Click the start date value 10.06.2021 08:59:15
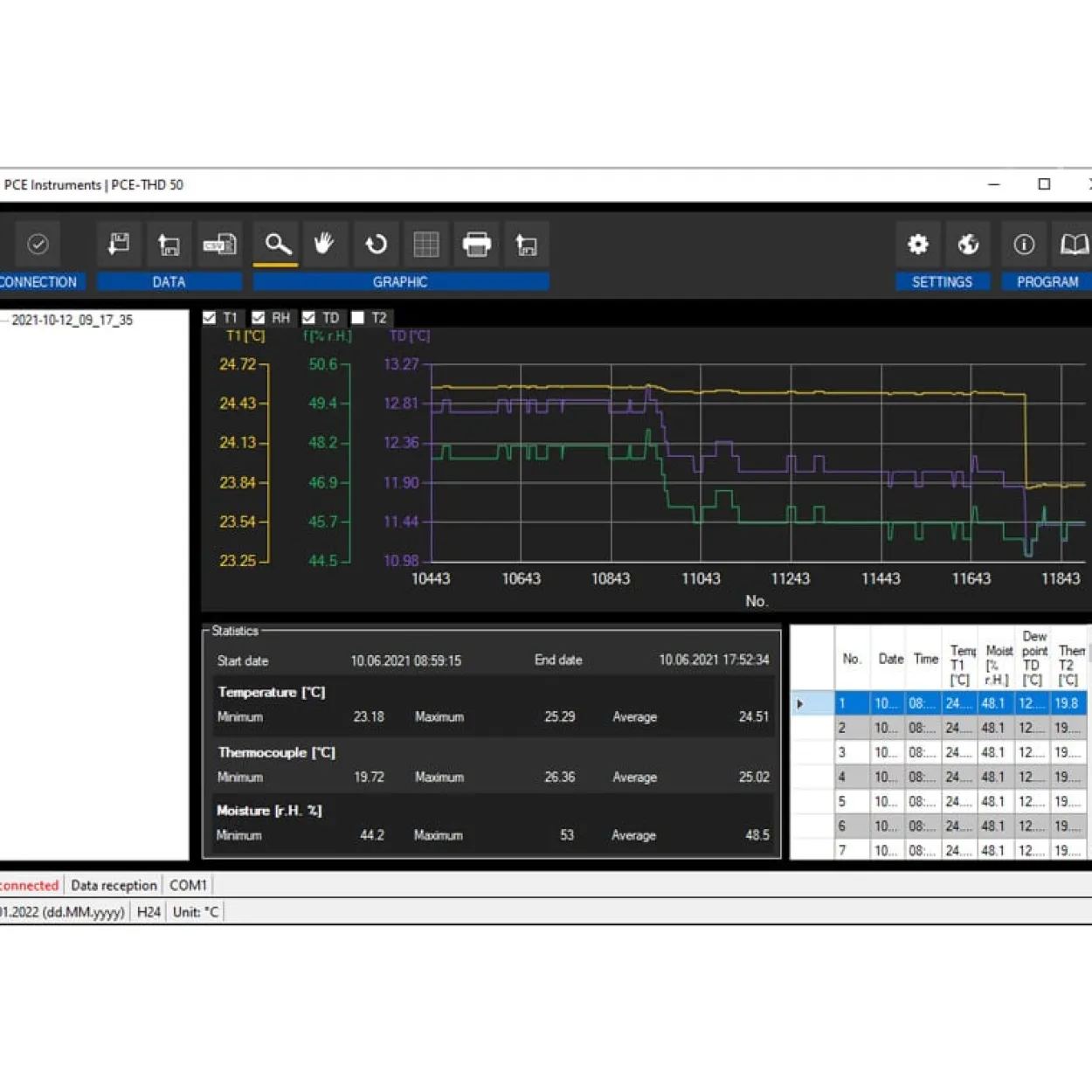 click(x=405, y=660)
